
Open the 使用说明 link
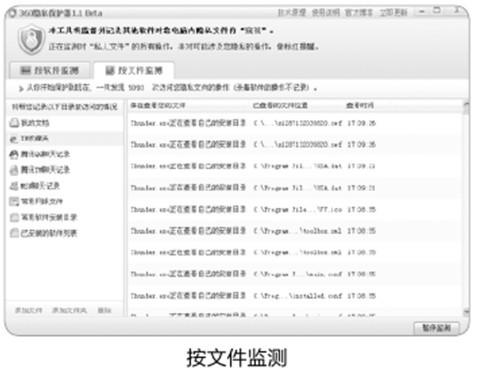point(325,13)
